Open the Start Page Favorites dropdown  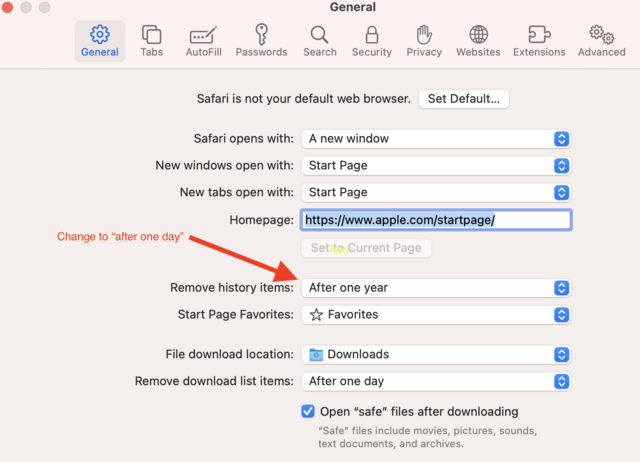(436, 315)
